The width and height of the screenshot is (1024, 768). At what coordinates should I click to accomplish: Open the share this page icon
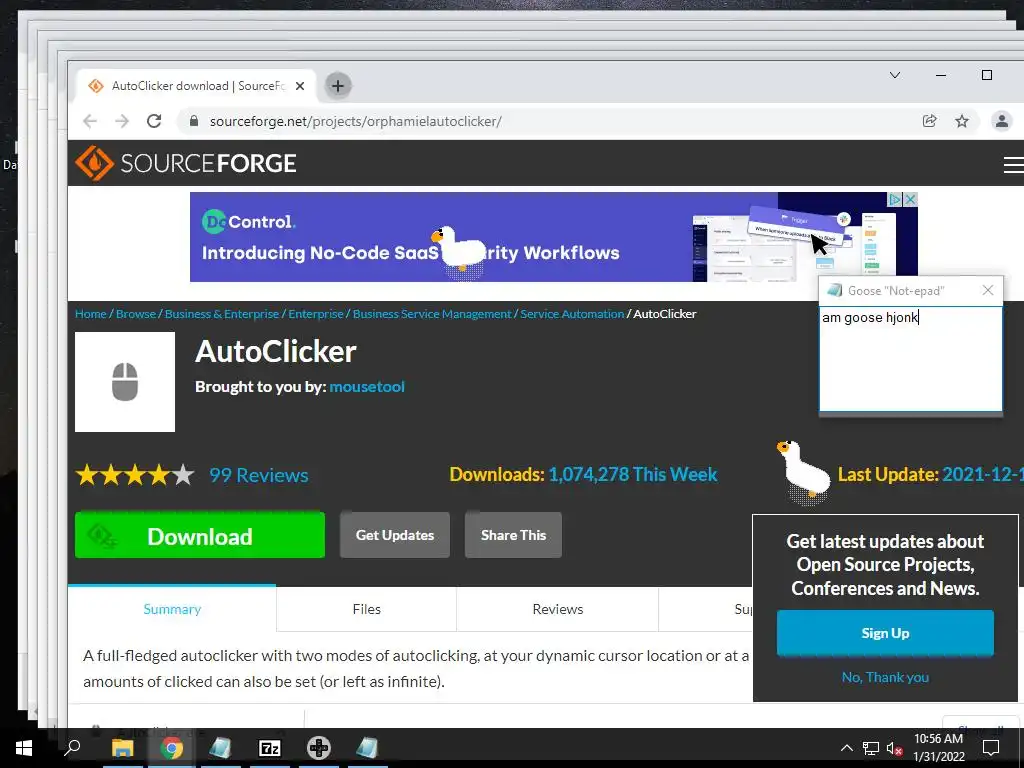tap(929, 121)
